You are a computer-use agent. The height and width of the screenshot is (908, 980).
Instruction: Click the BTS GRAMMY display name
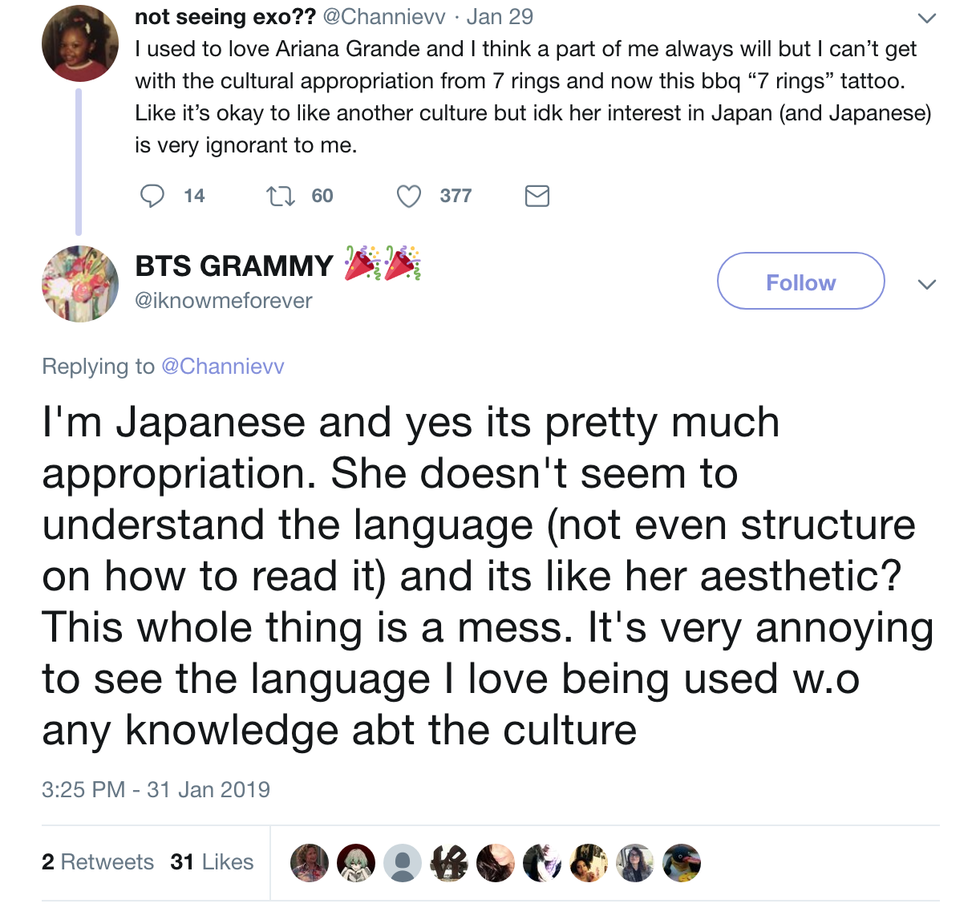click(234, 266)
